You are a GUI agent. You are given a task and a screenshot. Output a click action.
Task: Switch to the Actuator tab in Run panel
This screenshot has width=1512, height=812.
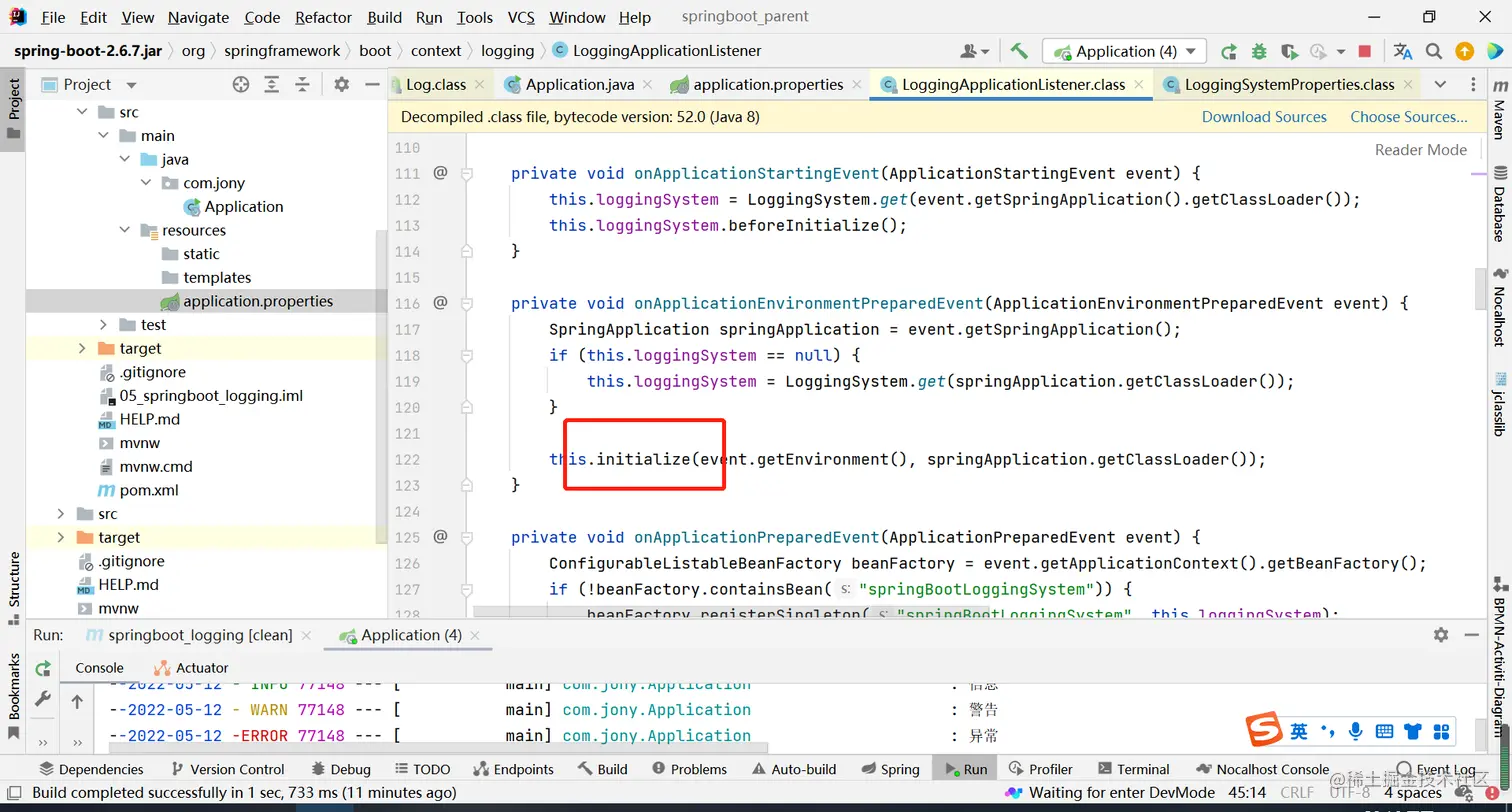pos(191,668)
